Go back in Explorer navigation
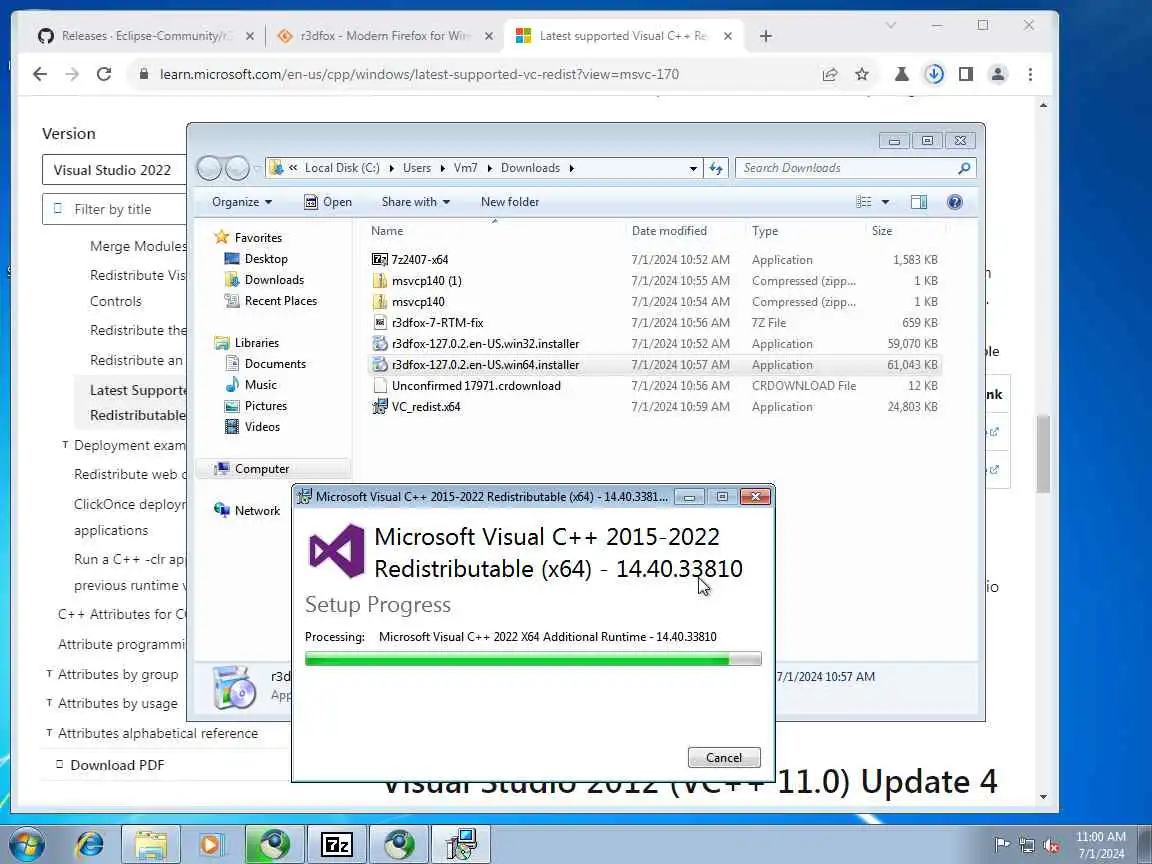This screenshot has height=864, width=1152. coord(209,168)
